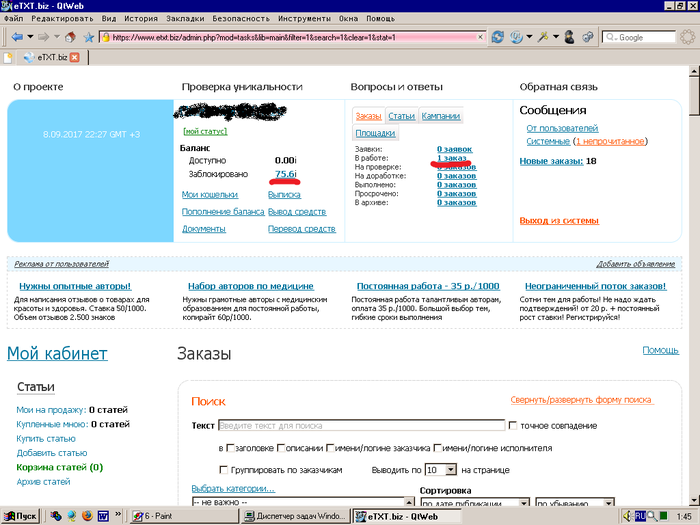This screenshot has width=700, height=525.
Task: Open 'Пополнение баланса' link
Action: [218, 212]
